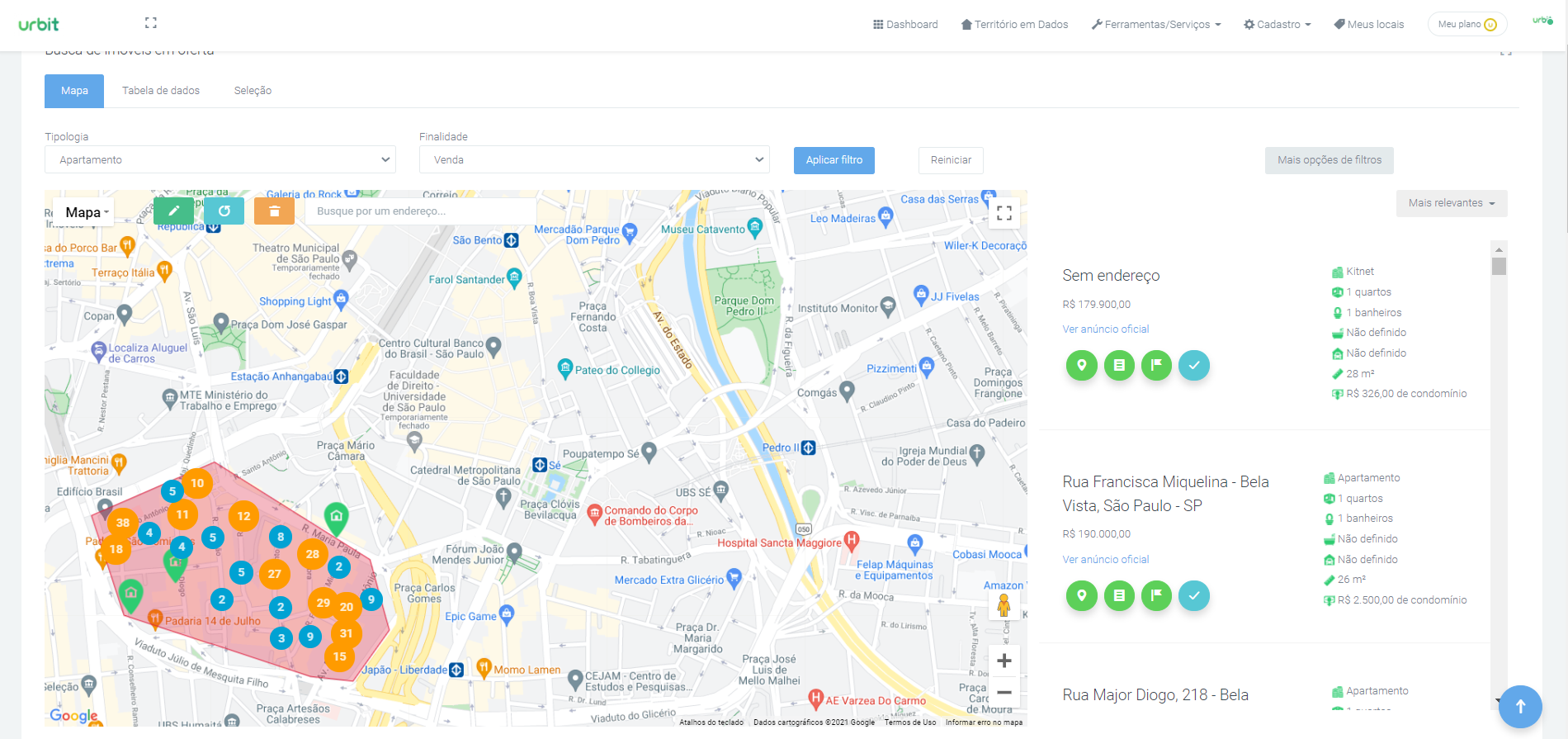Click flag button for Rua Francisca Miquelina
The image size is (1568, 739).
click(x=1157, y=595)
